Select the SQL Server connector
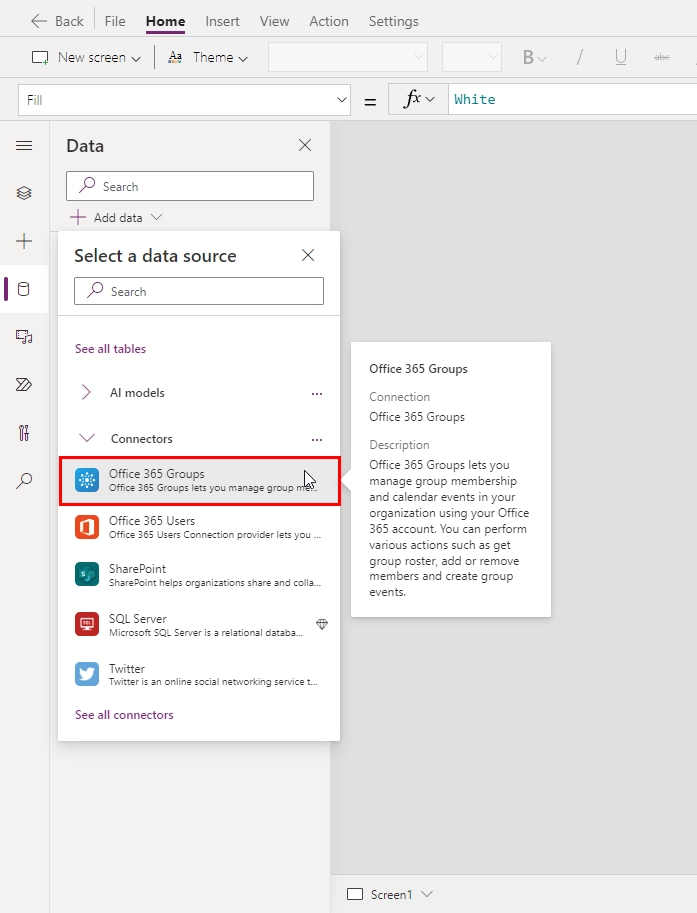This screenshot has width=697, height=913. (199, 625)
